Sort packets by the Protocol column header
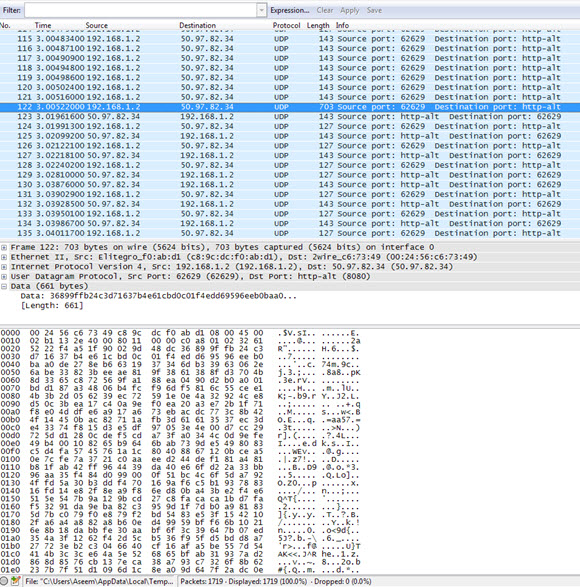Image resolution: width=580 pixels, height=587 pixels. pyautogui.click(x=286, y=25)
